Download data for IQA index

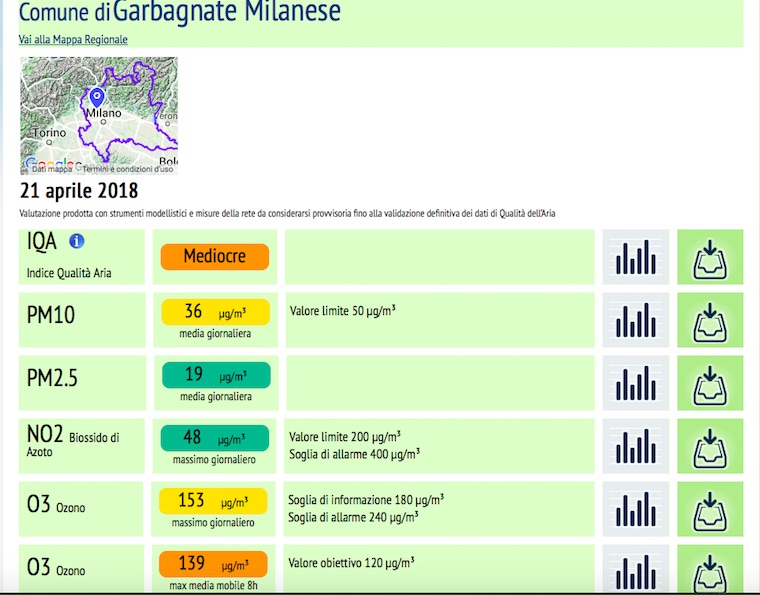(x=709, y=257)
